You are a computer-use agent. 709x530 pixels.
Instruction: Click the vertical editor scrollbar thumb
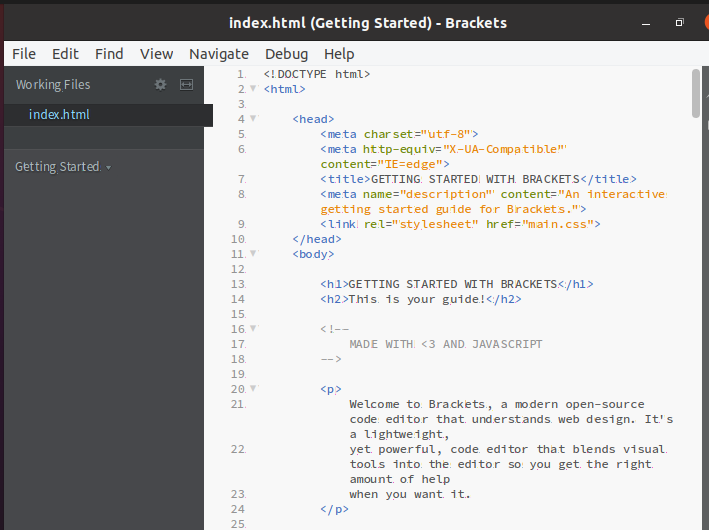696,94
